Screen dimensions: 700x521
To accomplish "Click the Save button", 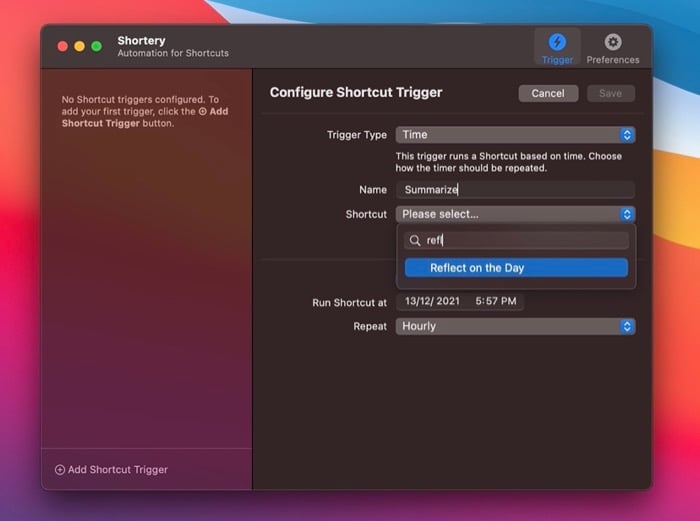I will (x=610, y=93).
